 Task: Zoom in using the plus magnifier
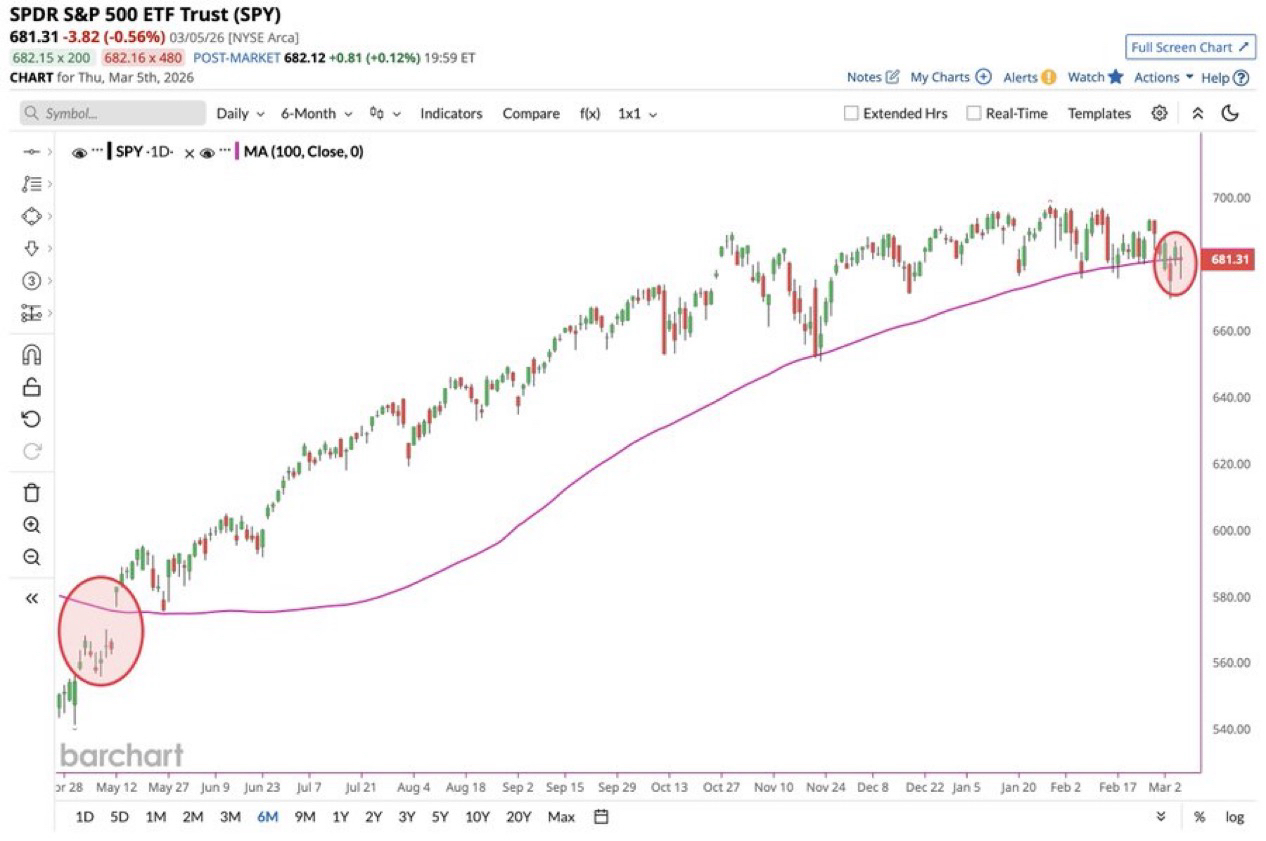[x=31, y=525]
